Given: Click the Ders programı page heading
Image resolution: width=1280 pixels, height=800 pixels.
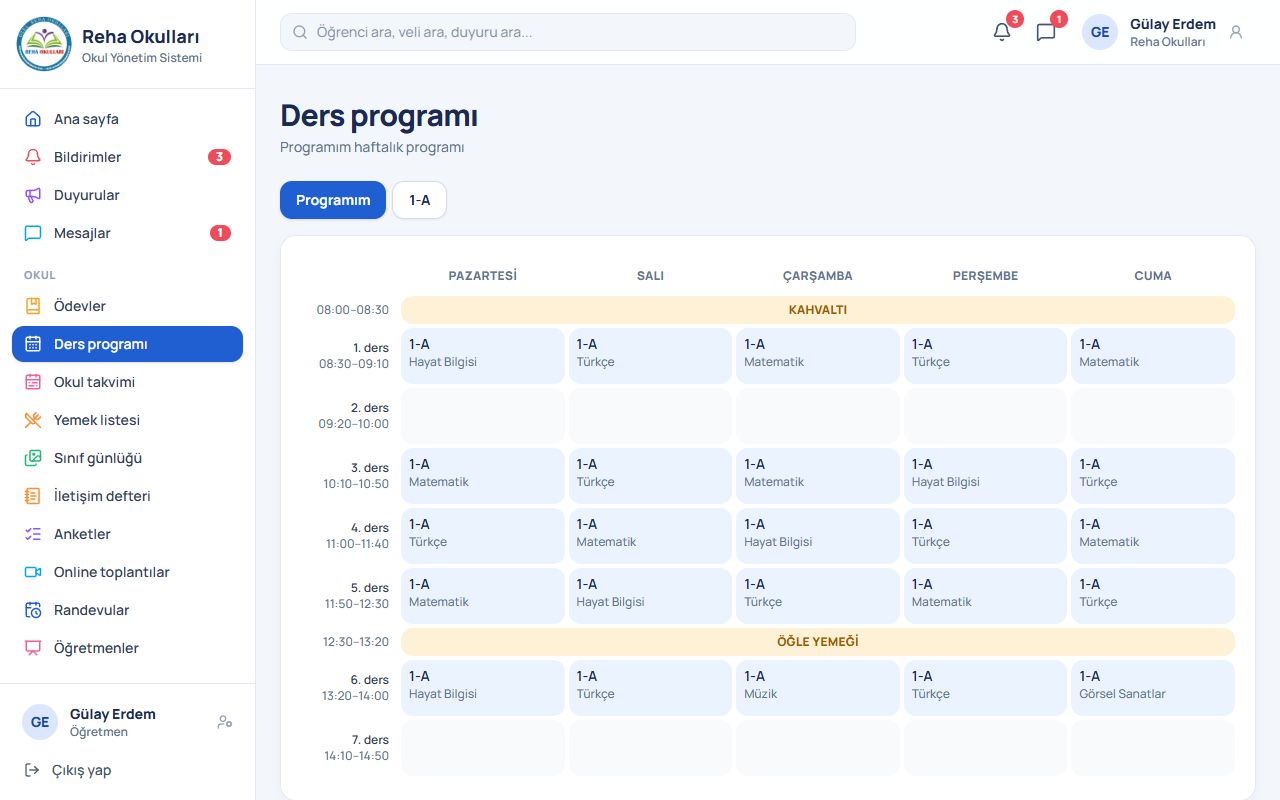Looking at the screenshot, I should coord(379,116).
